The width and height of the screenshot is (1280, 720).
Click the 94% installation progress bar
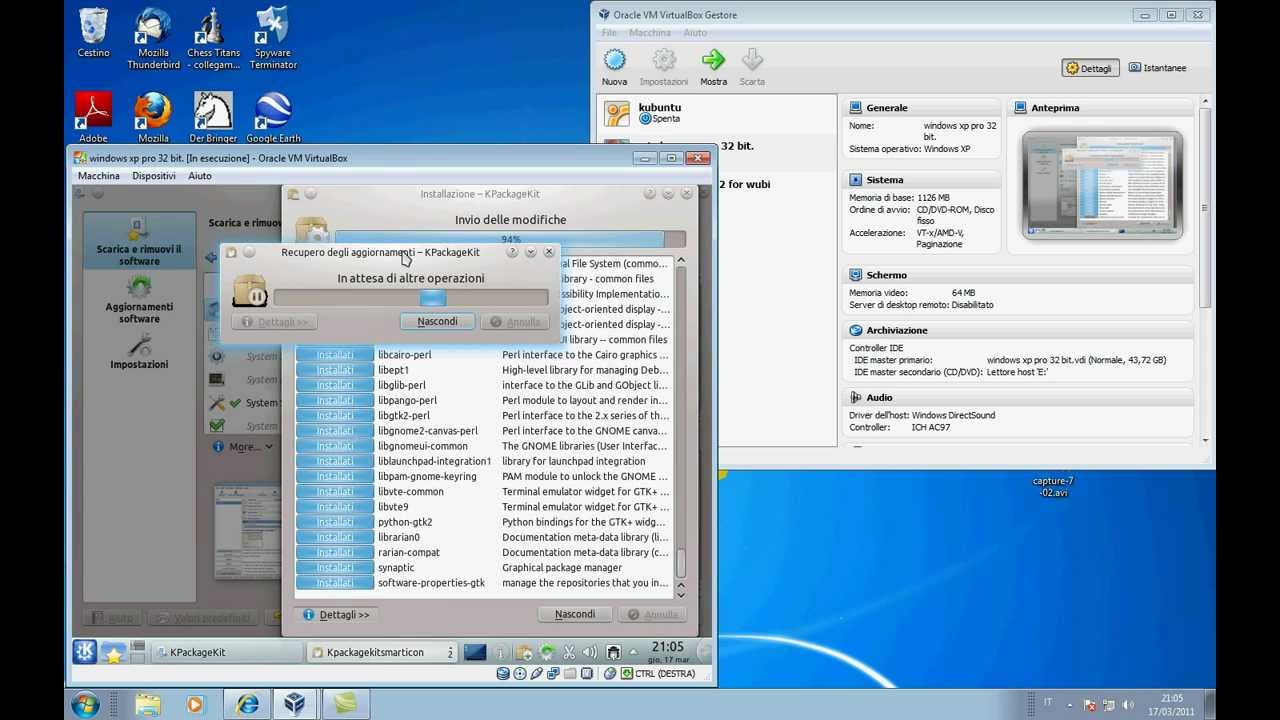point(510,239)
